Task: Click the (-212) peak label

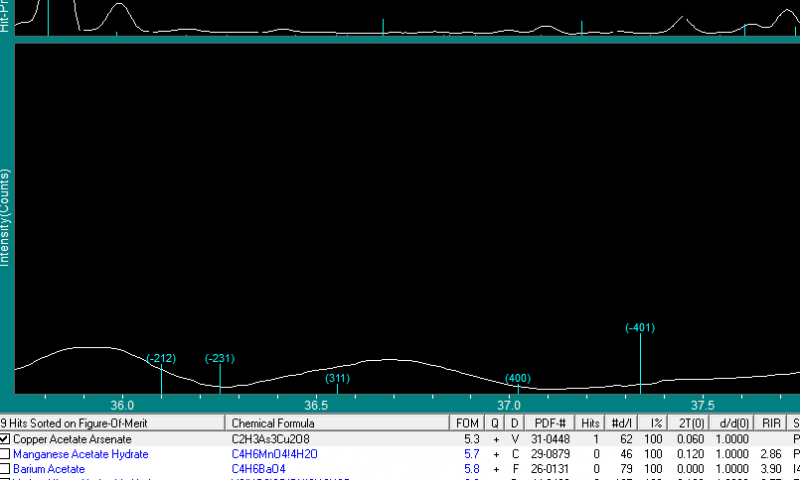Action: (x=161, y=358)
